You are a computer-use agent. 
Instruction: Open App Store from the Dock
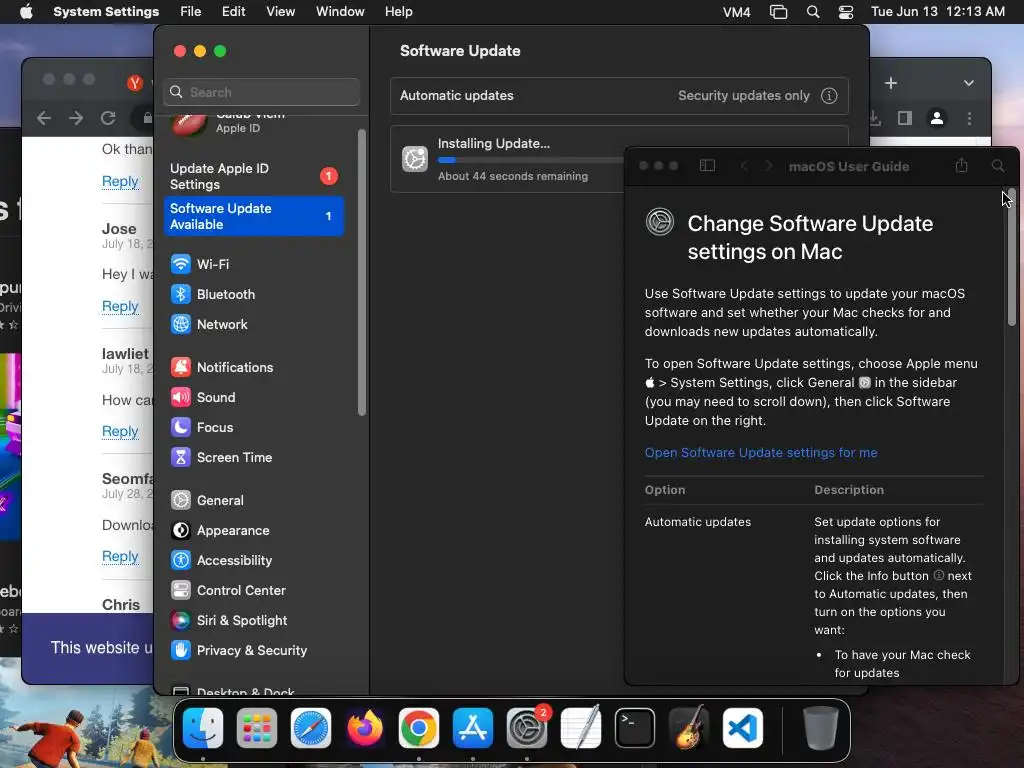pyautogui.click(x=473, y=728)
